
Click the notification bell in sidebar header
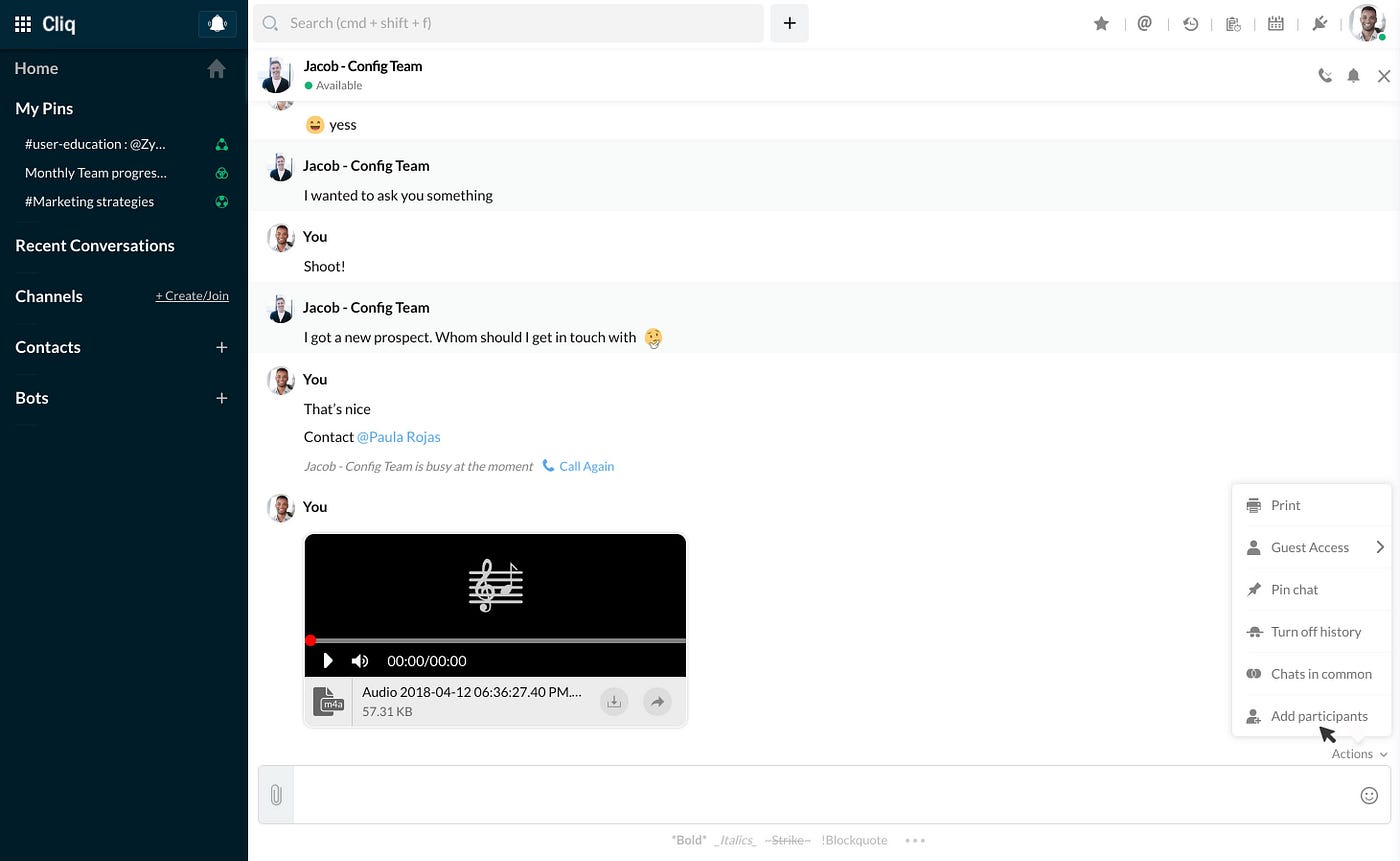tap(217, 24)
